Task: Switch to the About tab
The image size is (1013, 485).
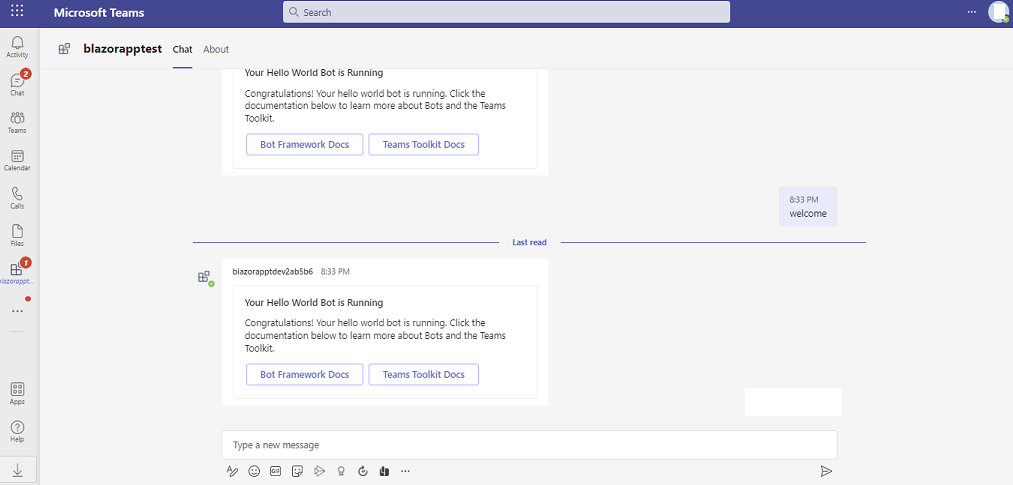Action: [216, 49]
